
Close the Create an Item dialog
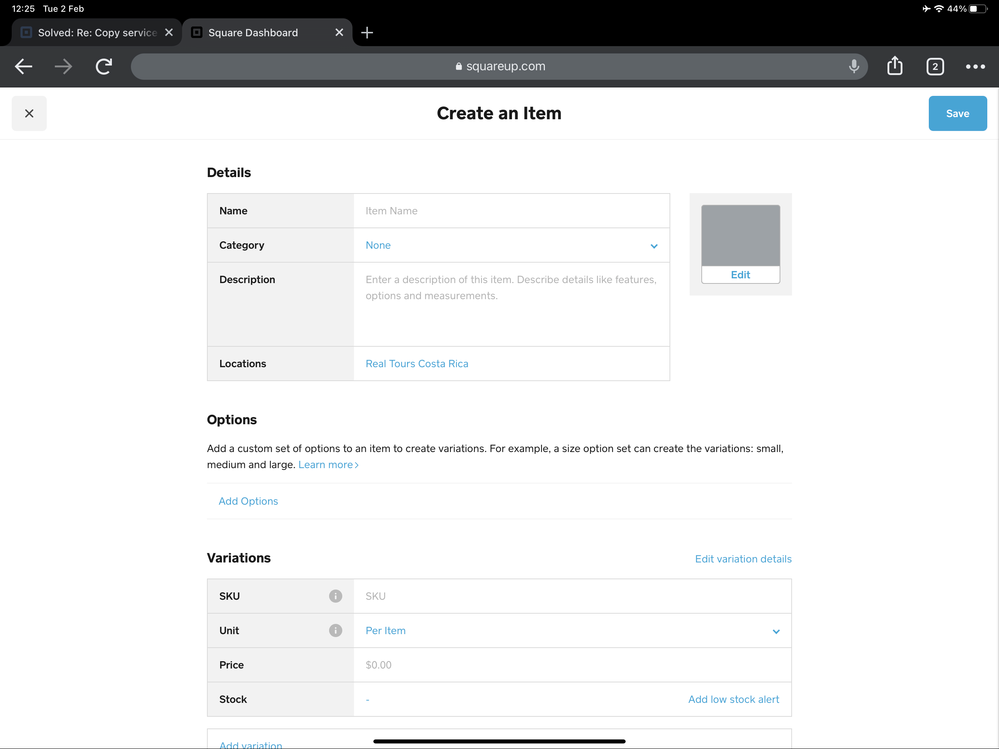[29, 113]
